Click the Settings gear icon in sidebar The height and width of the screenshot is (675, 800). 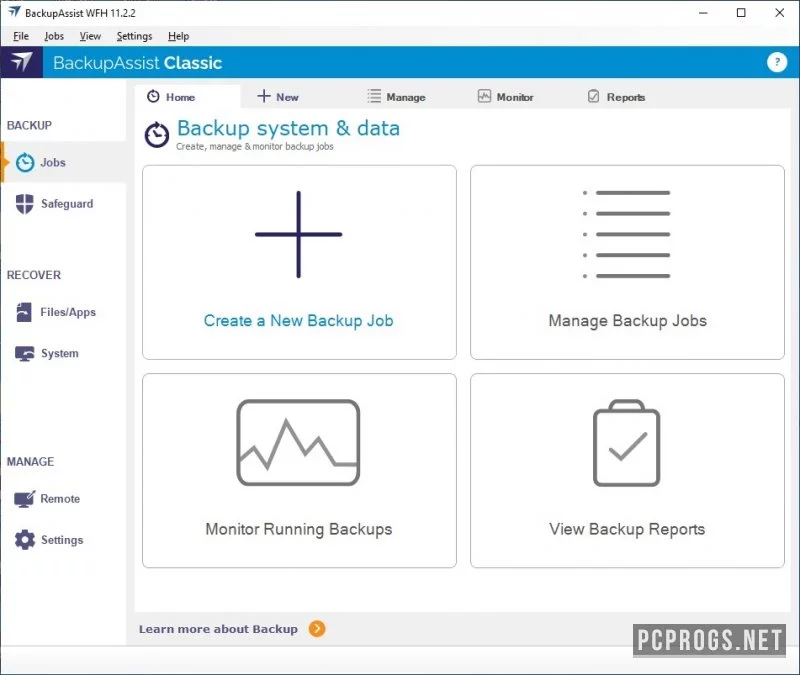(24, 540)
